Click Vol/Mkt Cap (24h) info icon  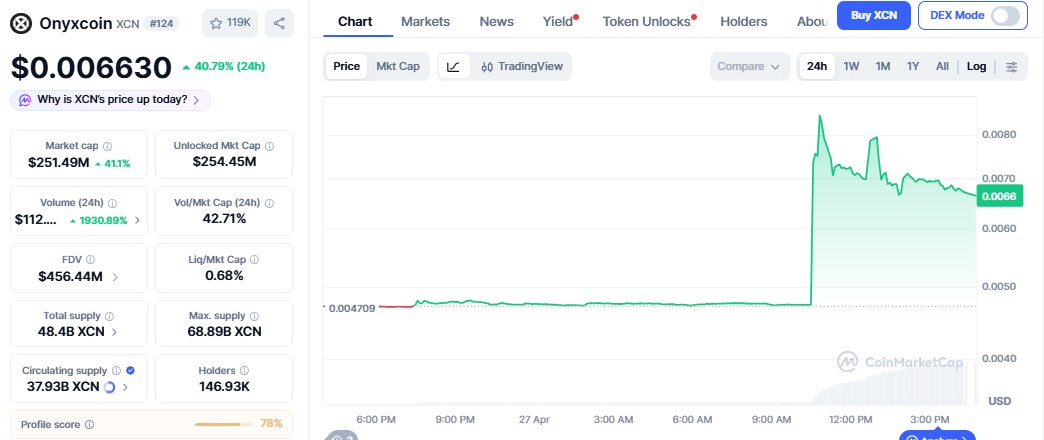point(272,203)
